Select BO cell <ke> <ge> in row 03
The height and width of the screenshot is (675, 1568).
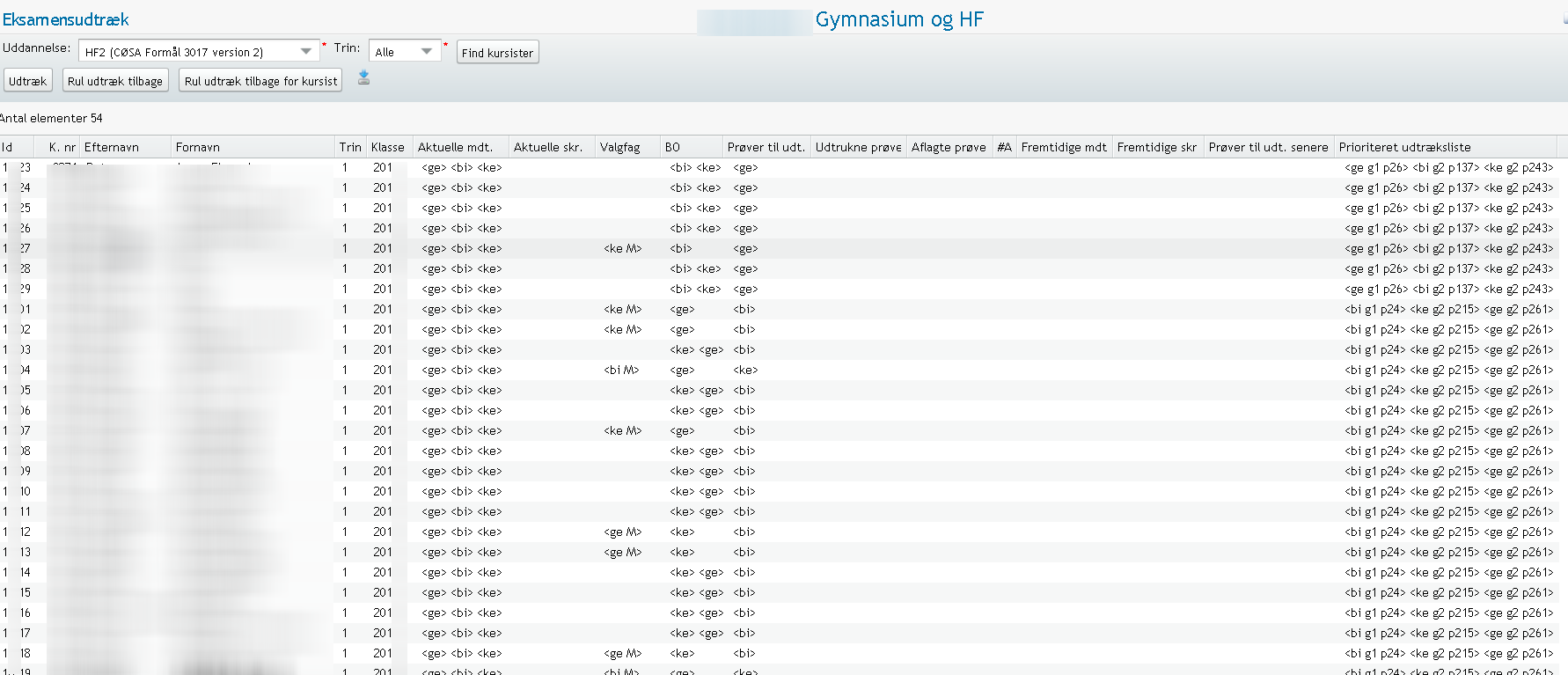point(697,349)
